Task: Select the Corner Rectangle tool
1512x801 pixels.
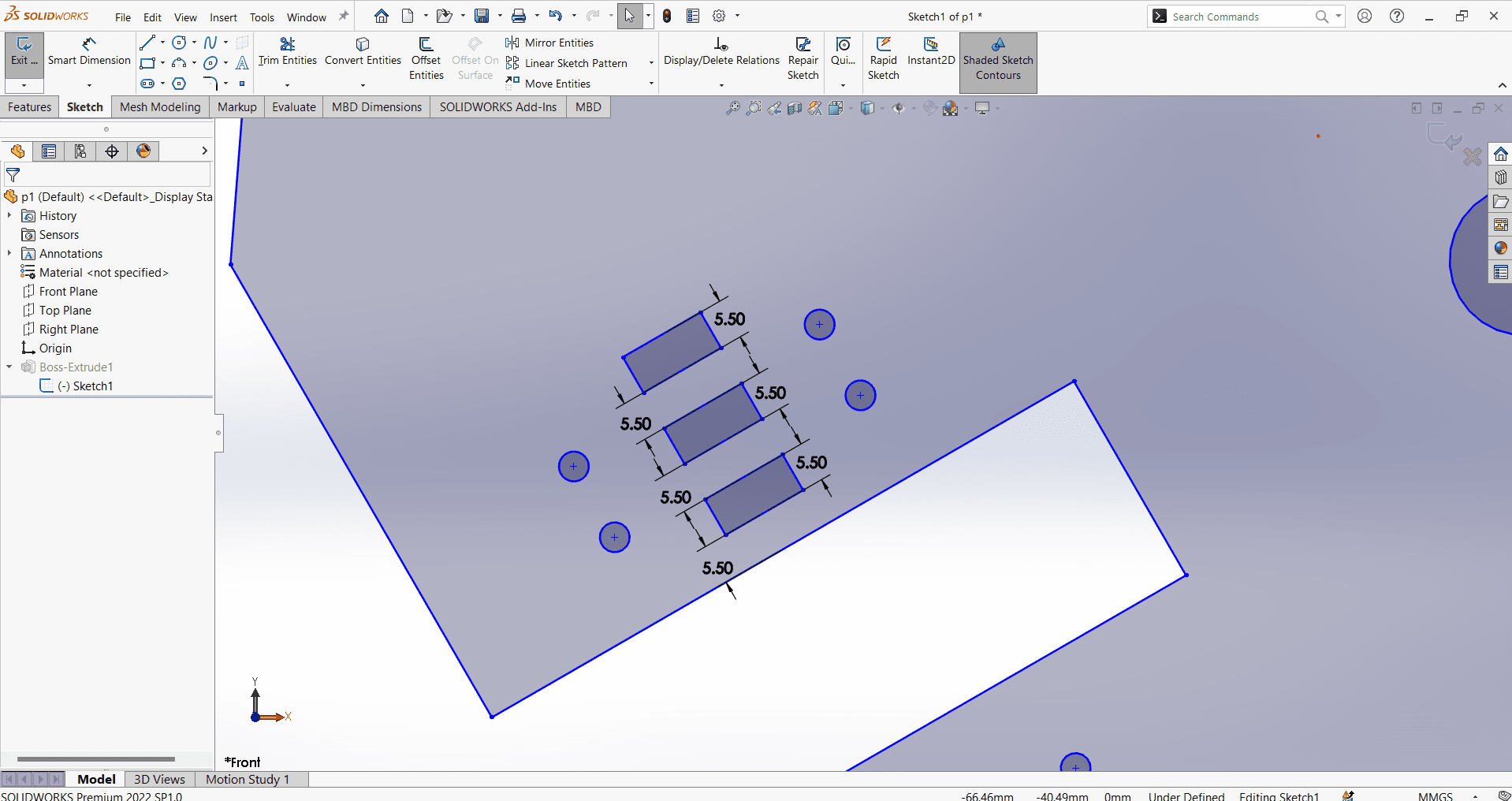Action: 147,63
